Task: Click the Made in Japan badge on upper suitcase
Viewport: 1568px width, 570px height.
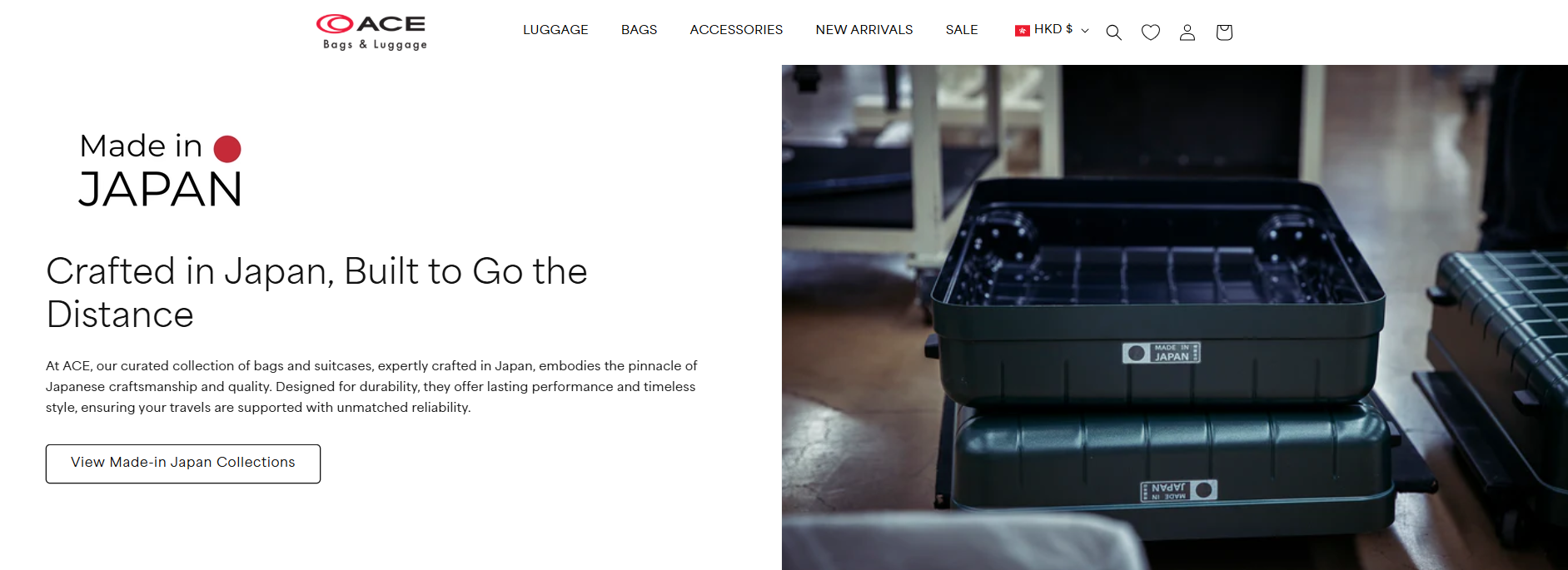Action: [x=1162, y=353]
